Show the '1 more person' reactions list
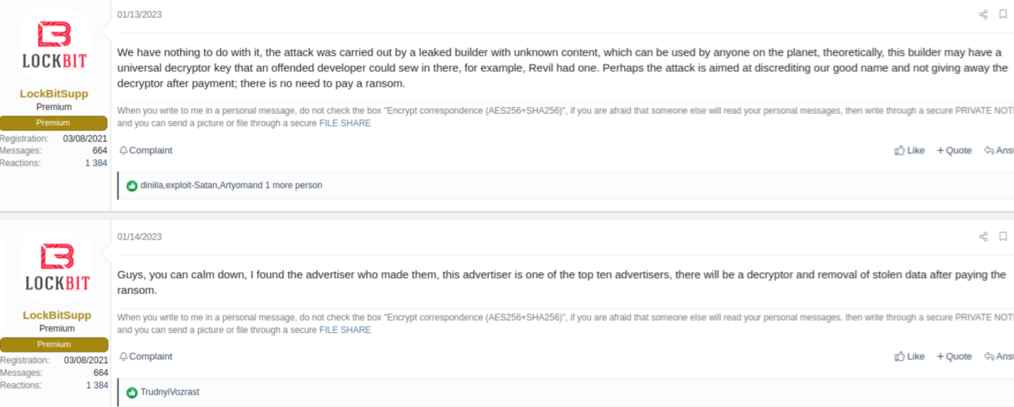 (x=293, y=186)
